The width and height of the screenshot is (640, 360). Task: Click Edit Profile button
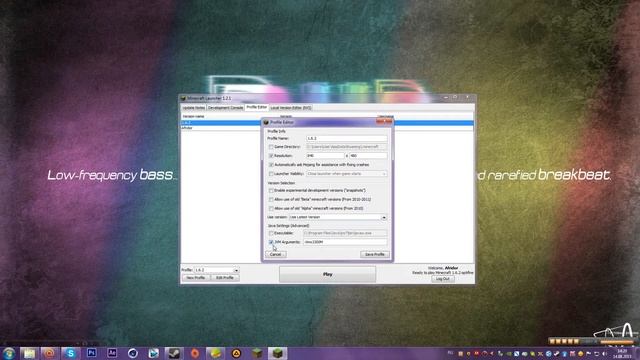(x=224, y=278)
